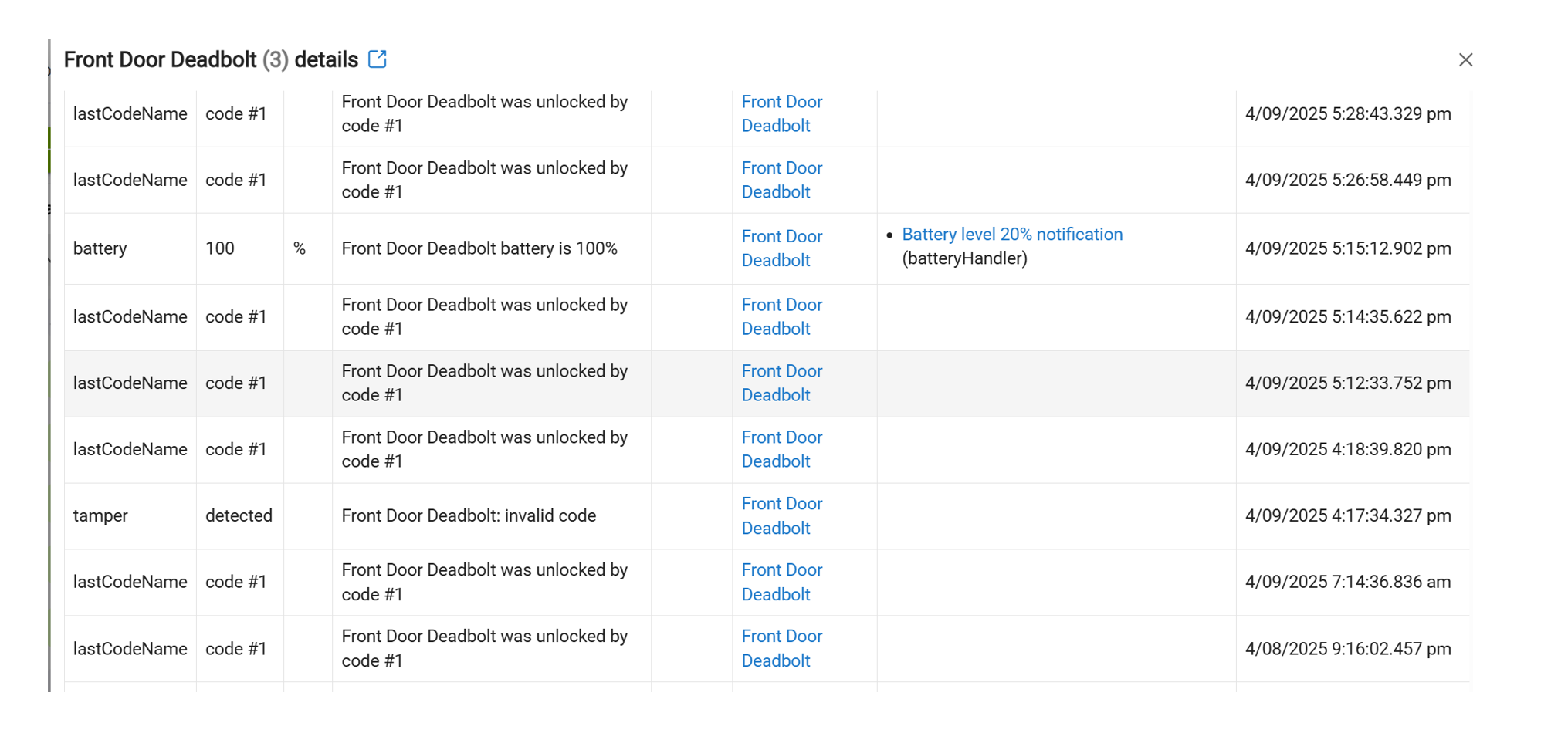This screenshot has height=733, width=1568.
Task: Click device link for 5:14:35.622 pm event
Action: [781, 316]
